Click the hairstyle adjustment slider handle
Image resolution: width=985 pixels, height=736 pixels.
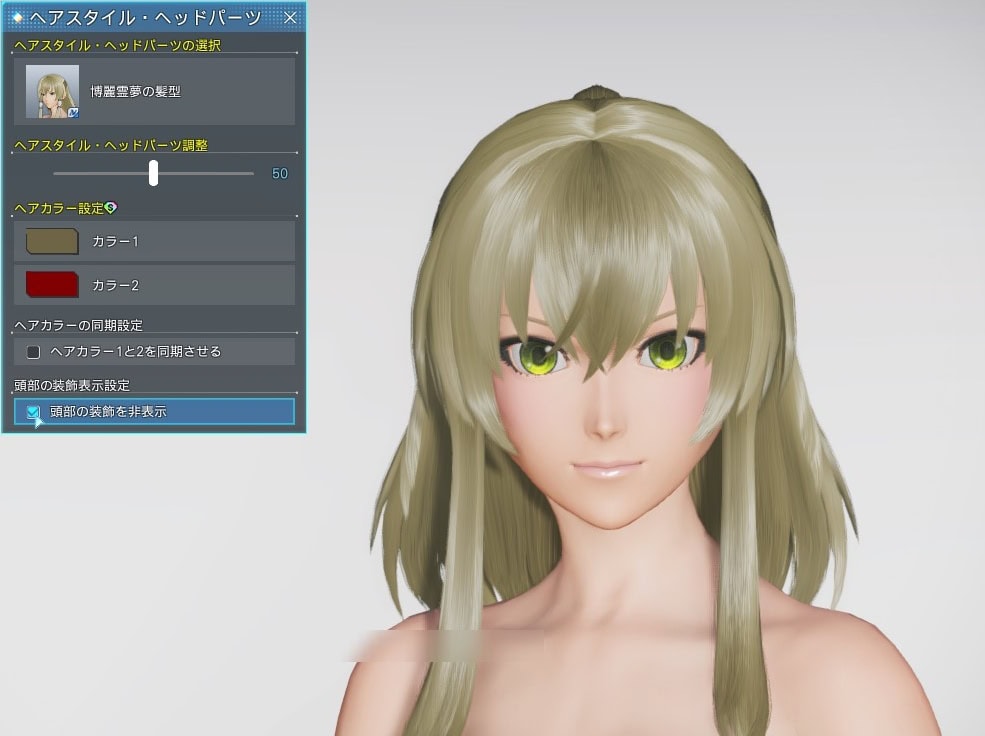[153, 173]
